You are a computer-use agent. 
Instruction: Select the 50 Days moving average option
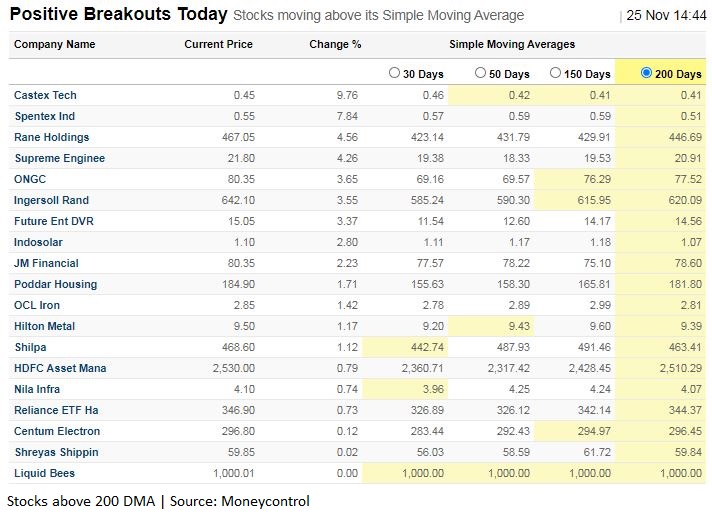480,73
